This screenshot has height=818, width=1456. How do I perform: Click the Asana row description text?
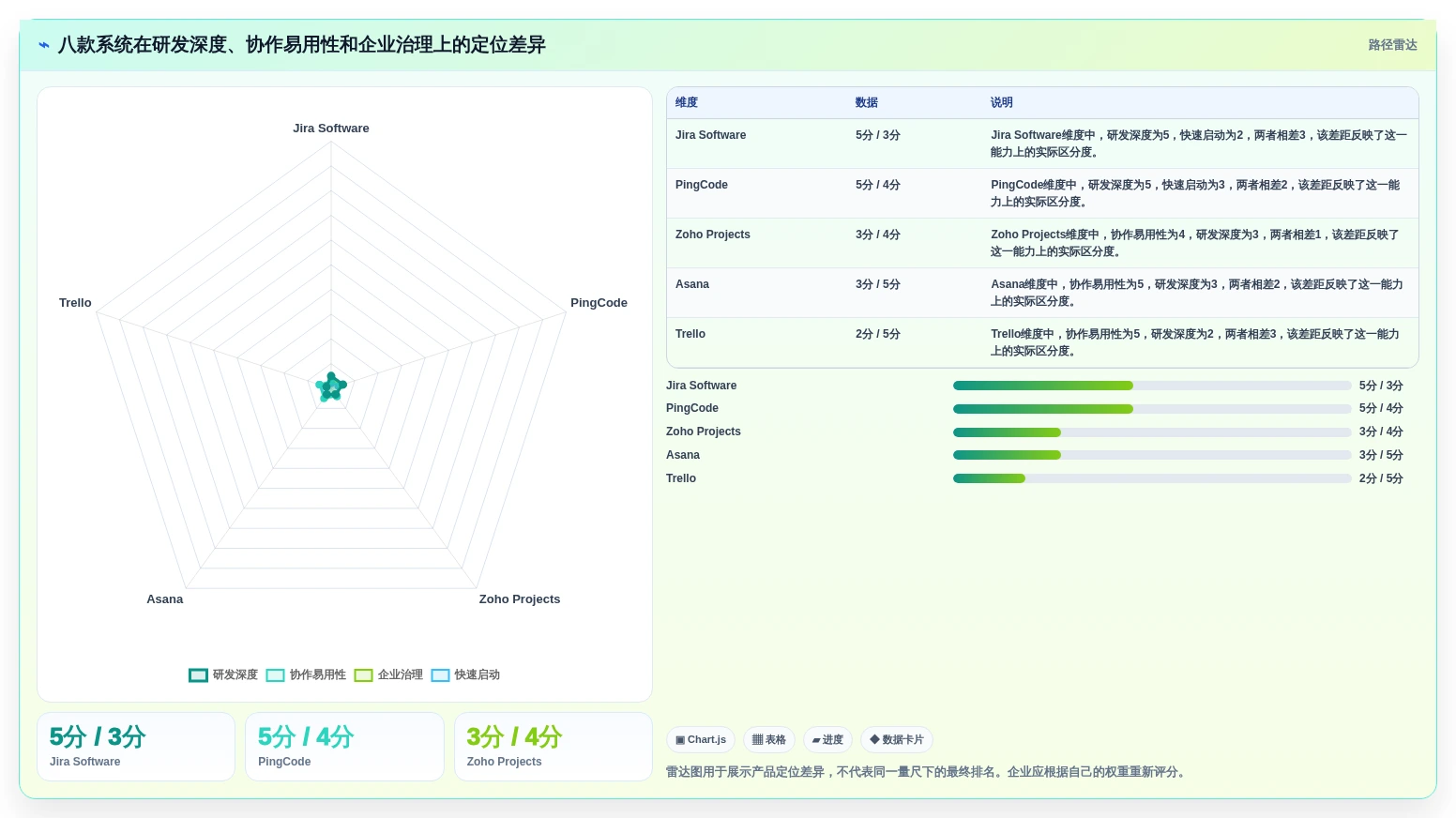(x=1197, y=293)
